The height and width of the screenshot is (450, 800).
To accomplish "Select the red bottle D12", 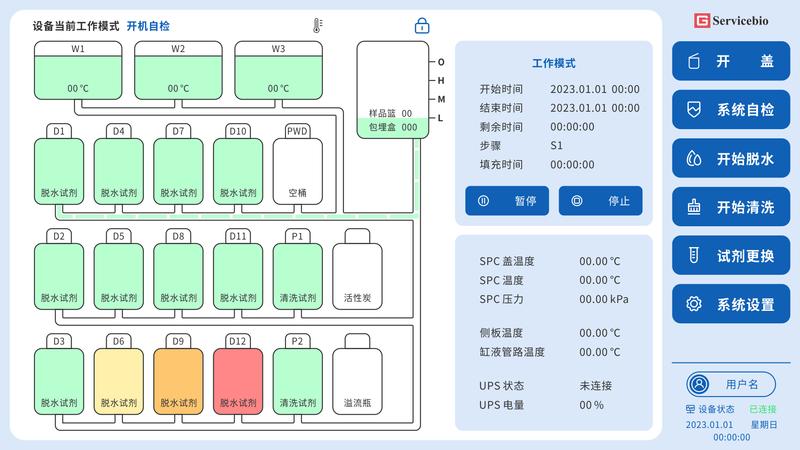I will 238,374.
